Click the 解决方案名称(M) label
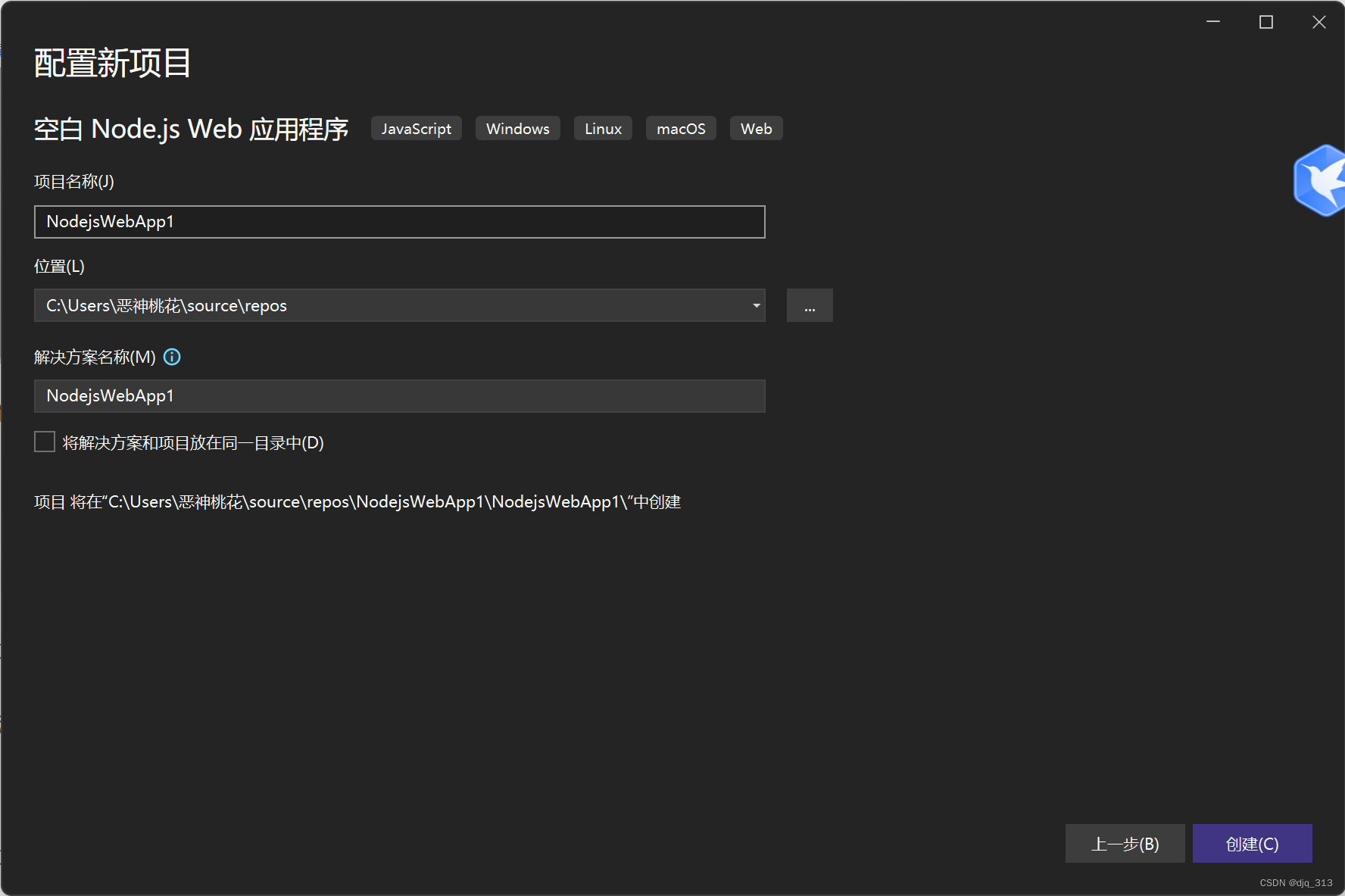1345x896 pixels. tap(95, 357)
